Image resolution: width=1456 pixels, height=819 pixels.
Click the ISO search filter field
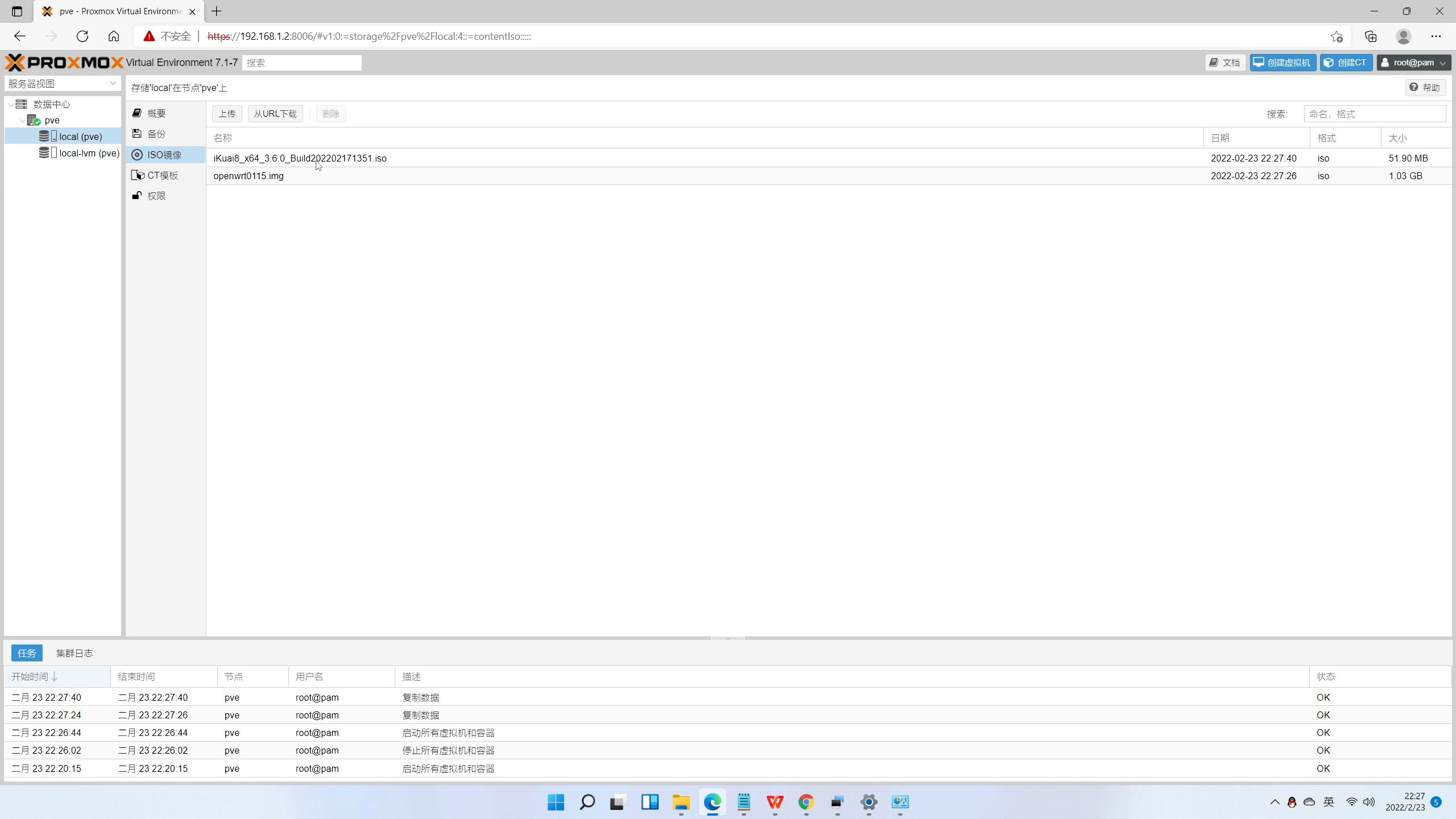[x=1374, y=114]
